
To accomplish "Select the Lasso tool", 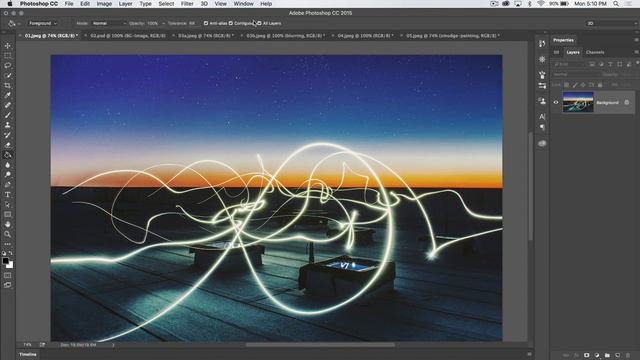I will [8, 65].
